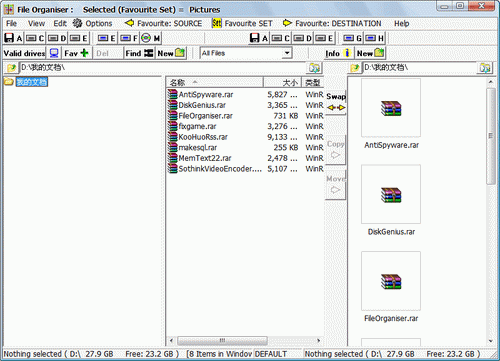Open the File menu

[11, 24]
